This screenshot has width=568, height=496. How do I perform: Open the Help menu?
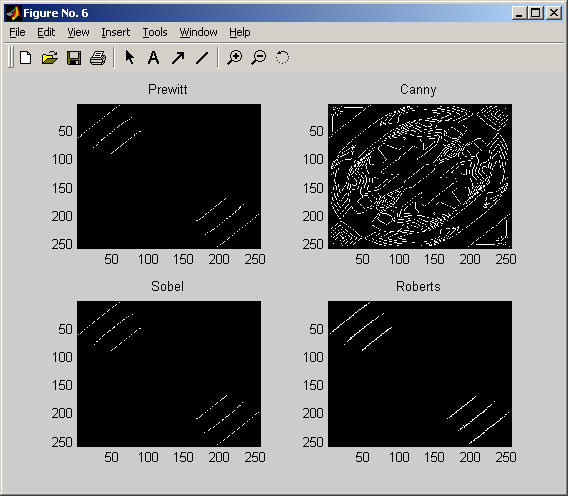[239, 32]
